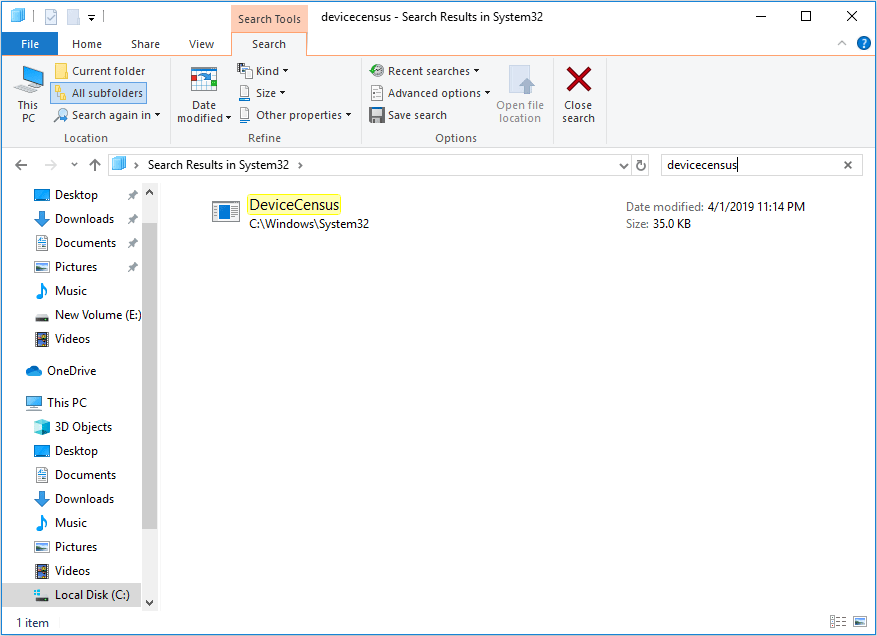Open Date modified filter dropdown
The height and width of the screenshot is (636, 877).
(x=204, y=94)
